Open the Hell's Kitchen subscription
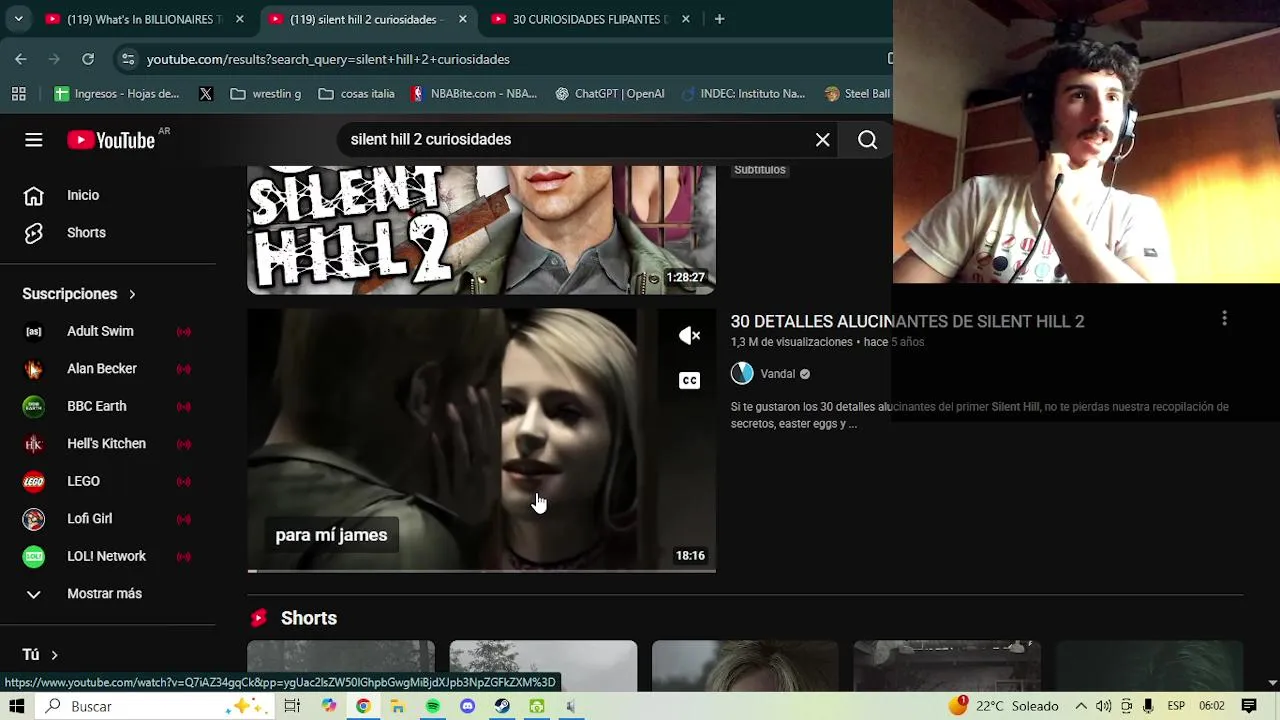The height and width of the screenshot is (720, 1280). coord(108,444)
